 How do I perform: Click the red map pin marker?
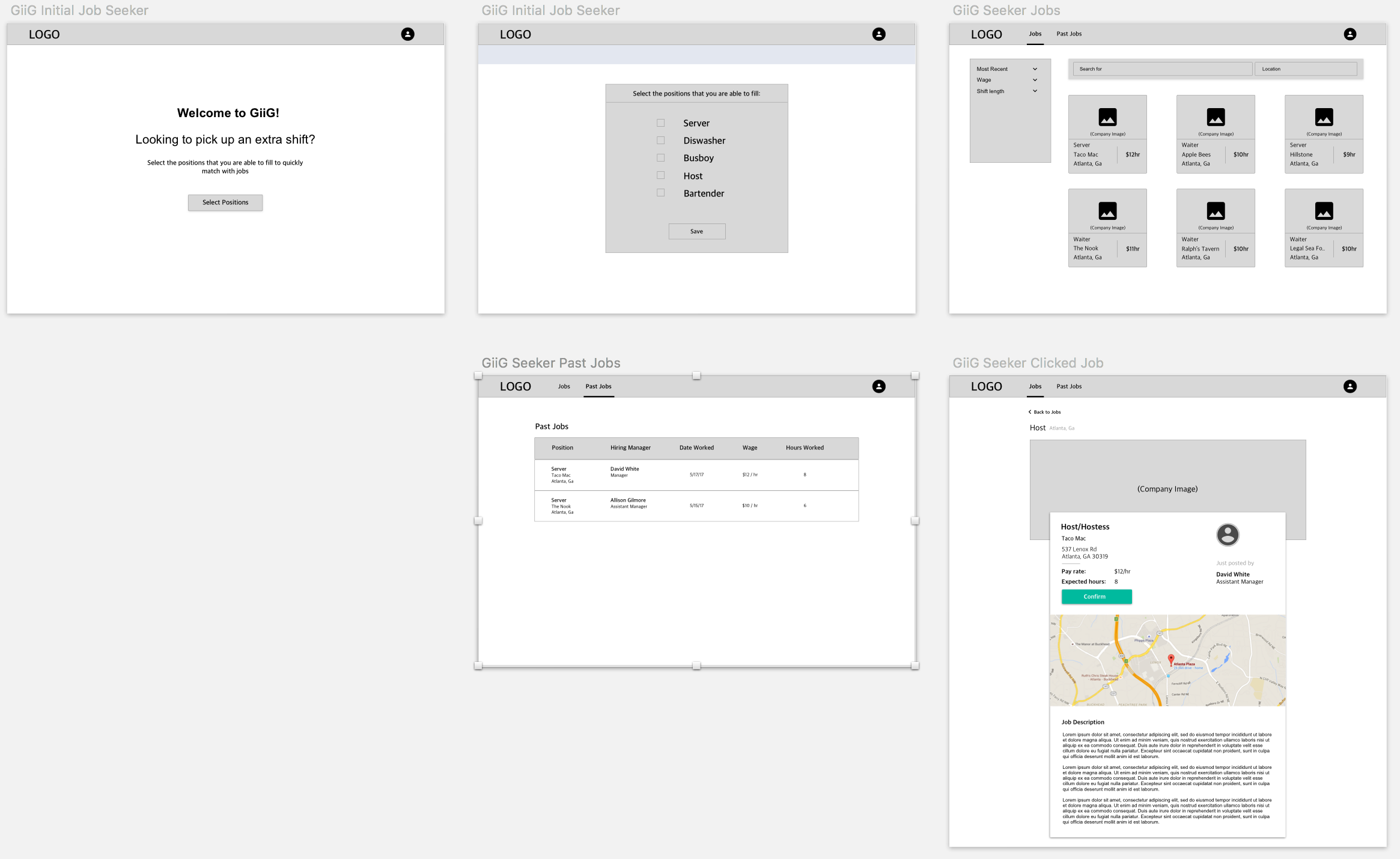click(x=1170, y=659)
